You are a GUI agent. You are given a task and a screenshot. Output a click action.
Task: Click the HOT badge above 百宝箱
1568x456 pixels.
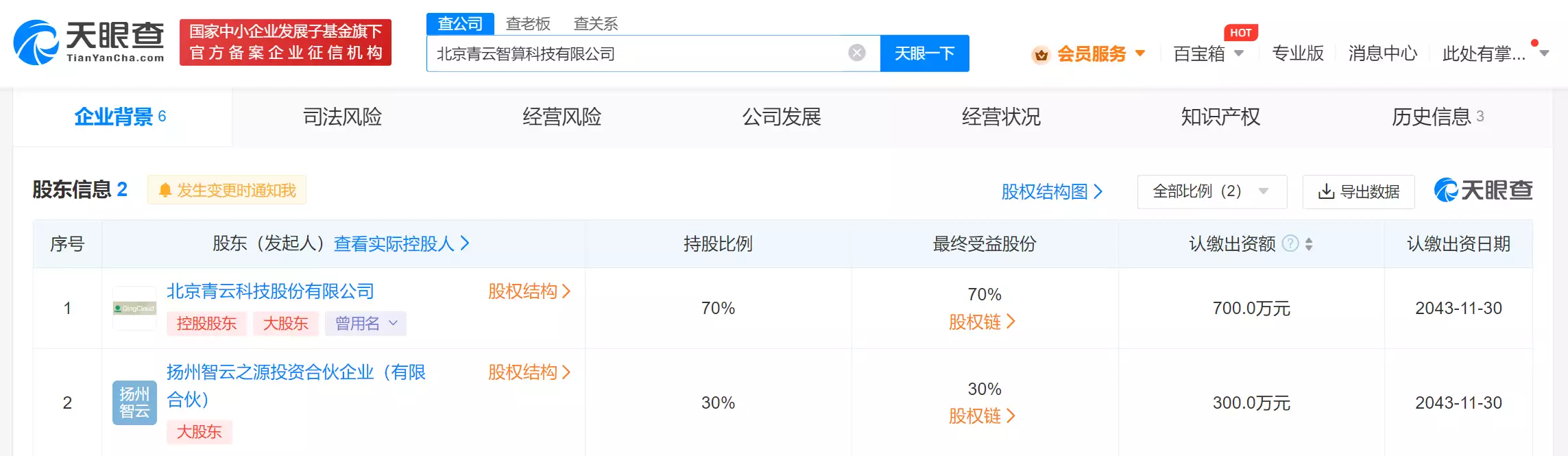tap(1240, 32)
